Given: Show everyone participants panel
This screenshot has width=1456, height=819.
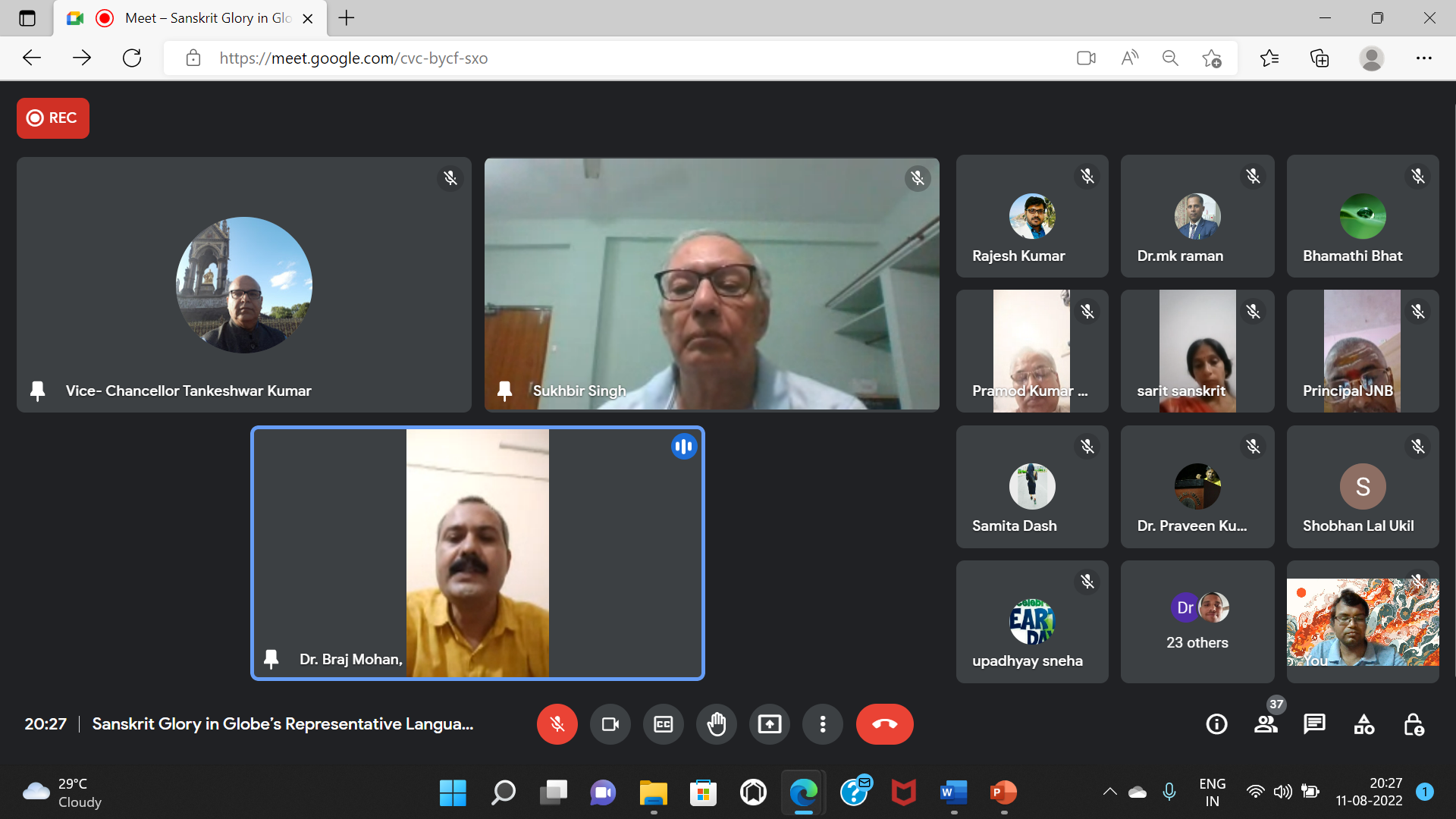Looking at the screenshot, I should coord(1265,724).
